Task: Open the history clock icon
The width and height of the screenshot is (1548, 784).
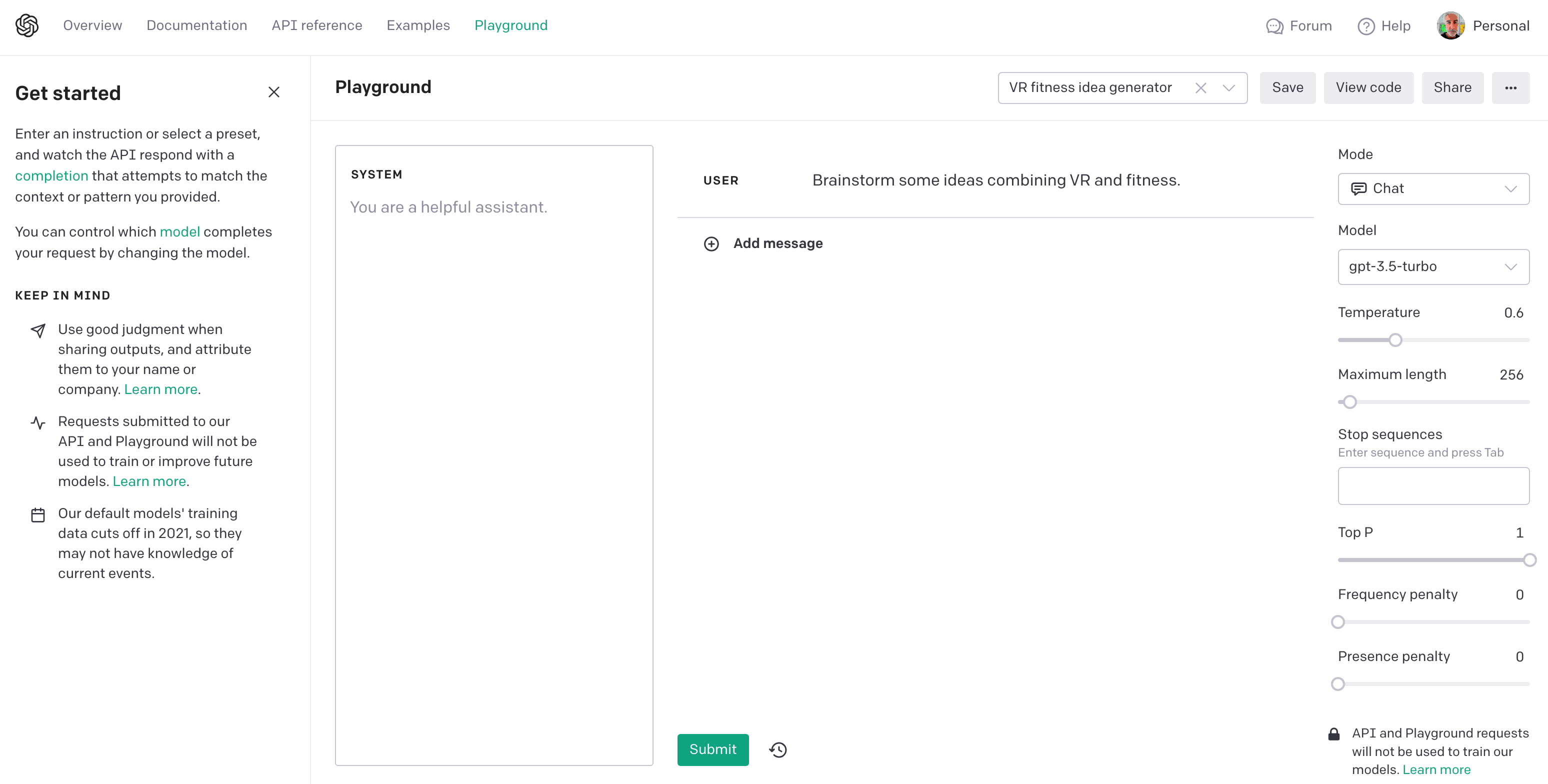Action: pos(778,750)
